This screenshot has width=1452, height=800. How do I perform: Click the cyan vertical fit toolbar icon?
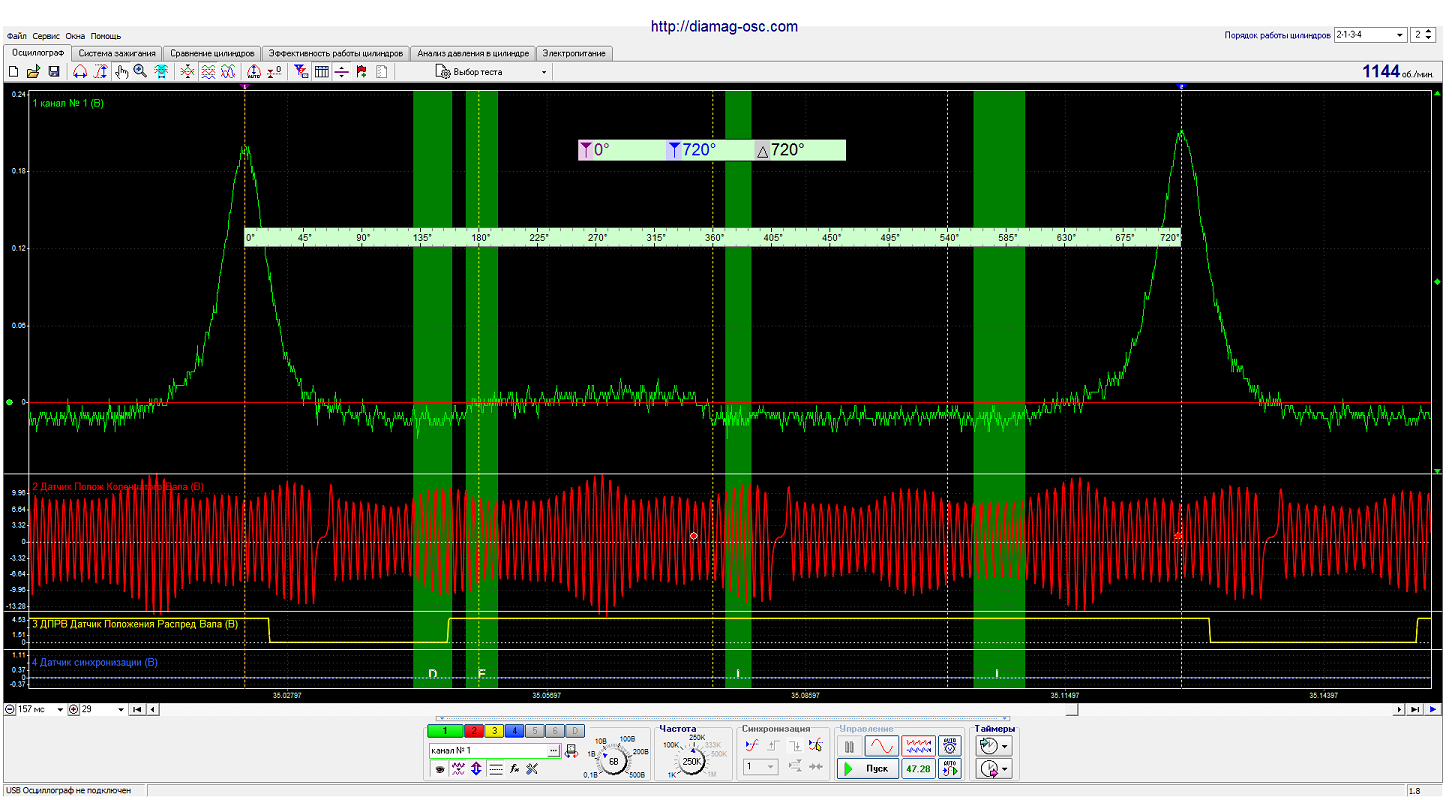pyautogui.click(x=162, y=71)
